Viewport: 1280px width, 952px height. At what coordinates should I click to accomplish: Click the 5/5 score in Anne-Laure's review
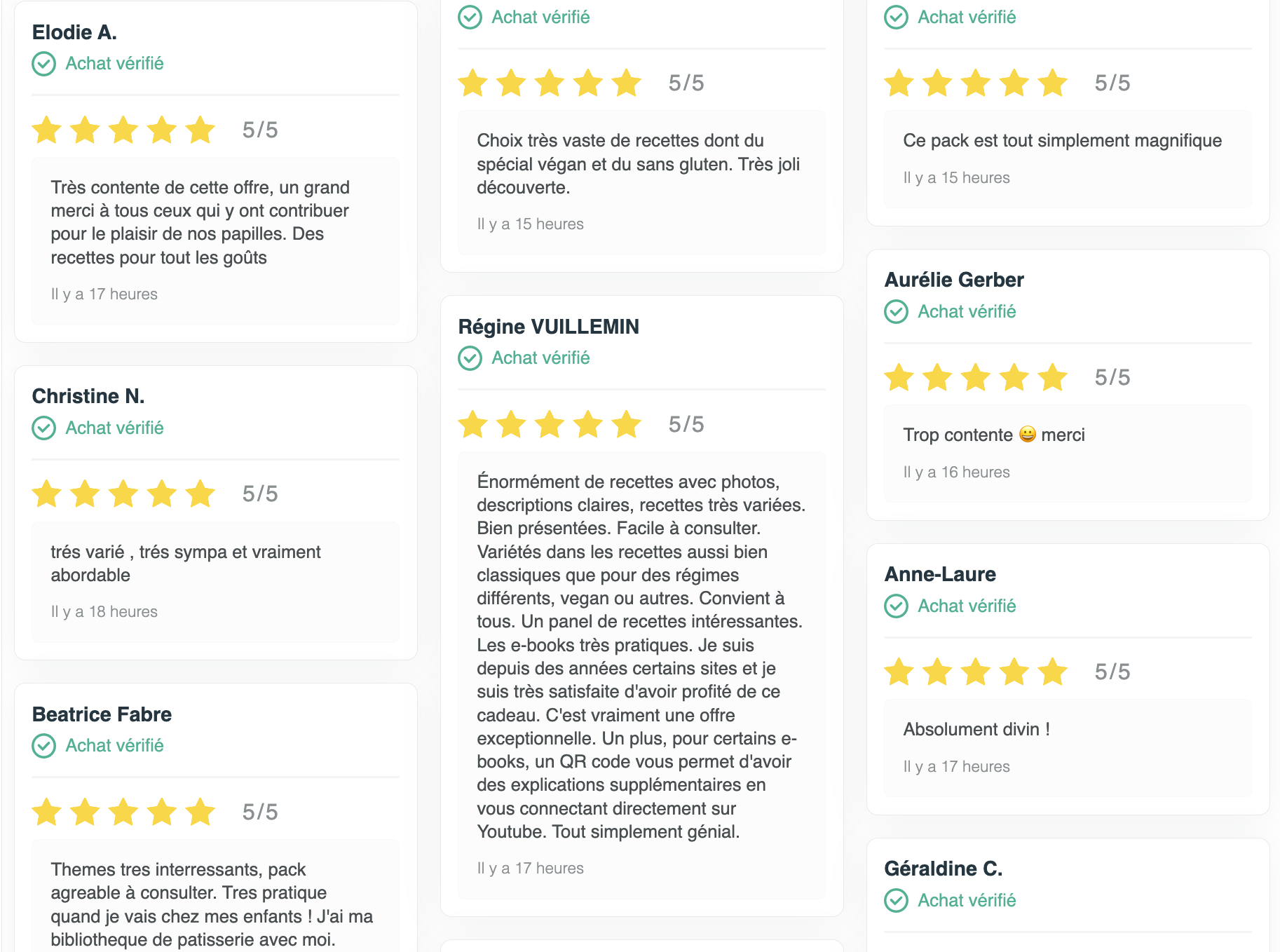[x=1112, y=672]
